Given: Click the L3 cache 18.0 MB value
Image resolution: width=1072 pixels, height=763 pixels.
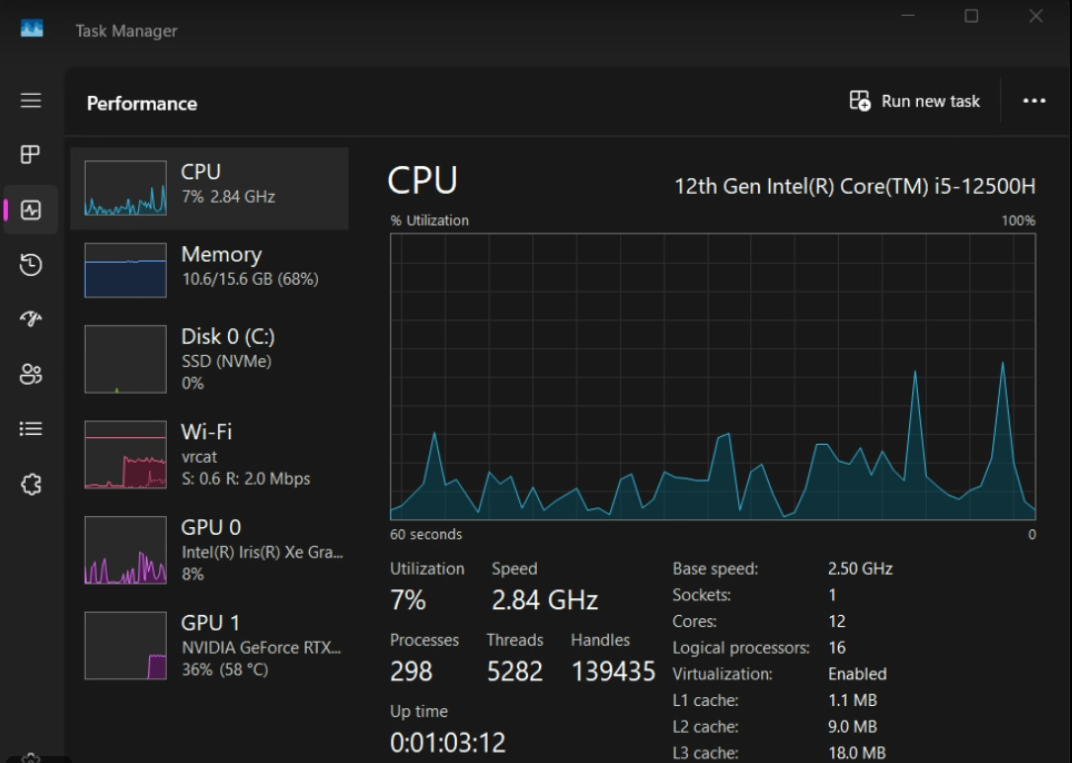Looking at the screenshot, I should [x=857, y=753].
